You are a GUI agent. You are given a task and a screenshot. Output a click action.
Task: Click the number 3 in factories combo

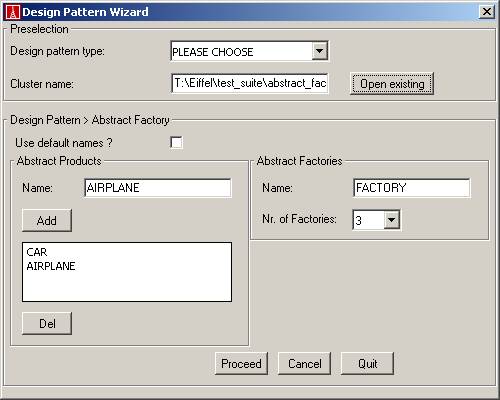[359, 220]
